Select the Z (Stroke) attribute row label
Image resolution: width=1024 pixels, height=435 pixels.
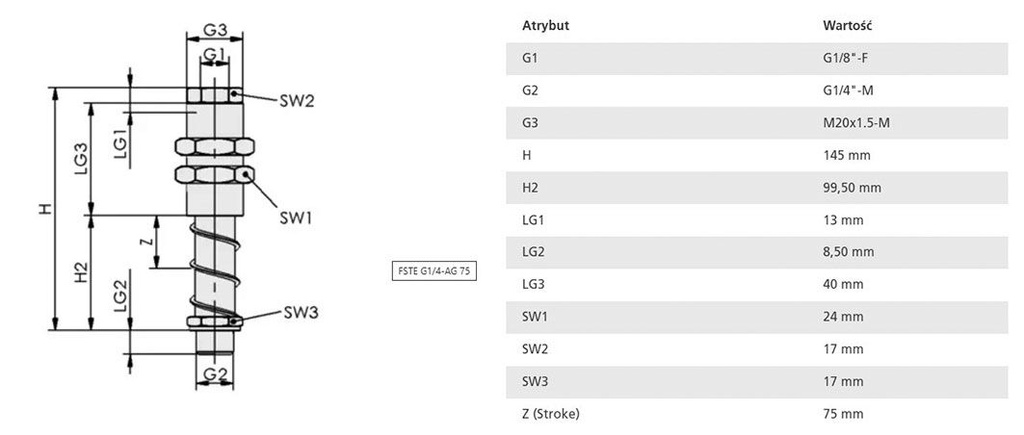click(x=550, y=413)
